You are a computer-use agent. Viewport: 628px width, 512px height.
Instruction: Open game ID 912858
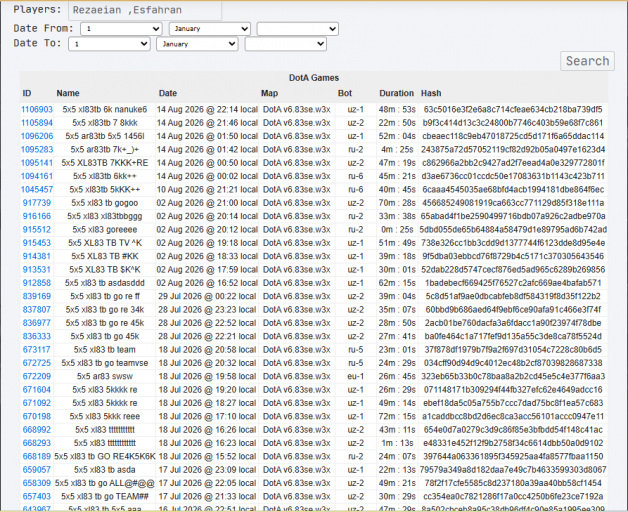pos(37,283)
